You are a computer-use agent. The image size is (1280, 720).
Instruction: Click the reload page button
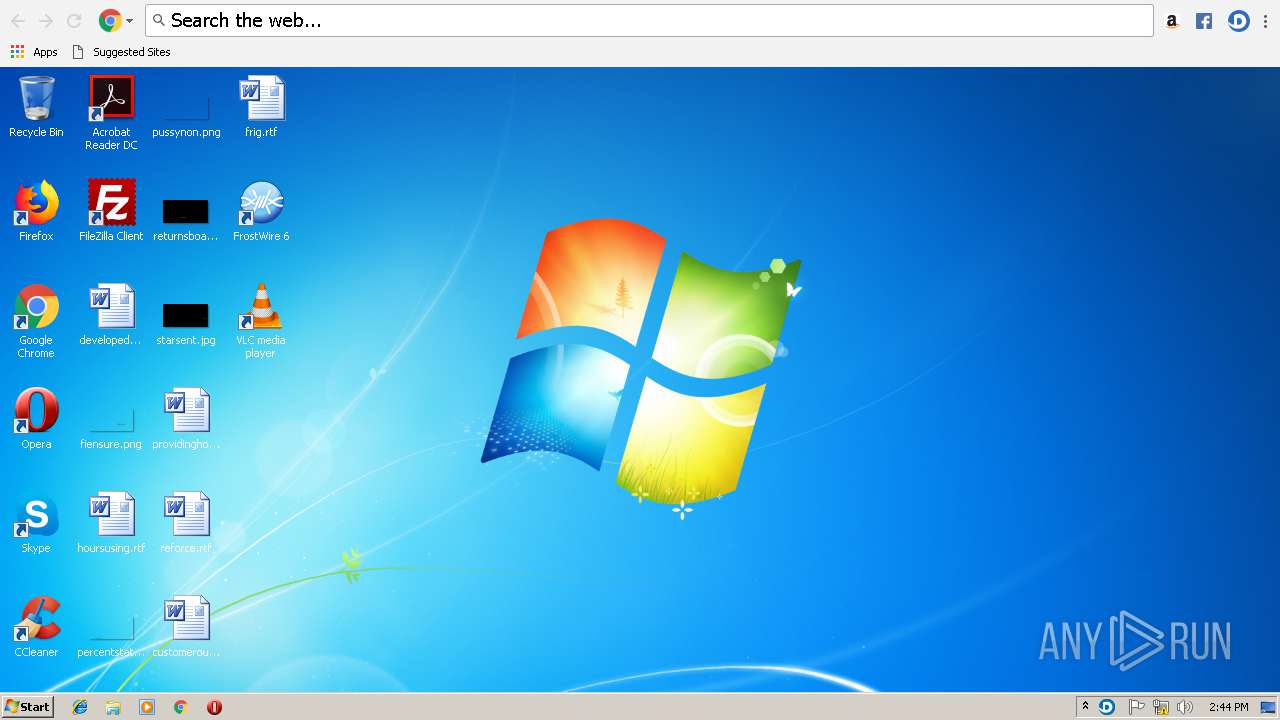[74, 20]
